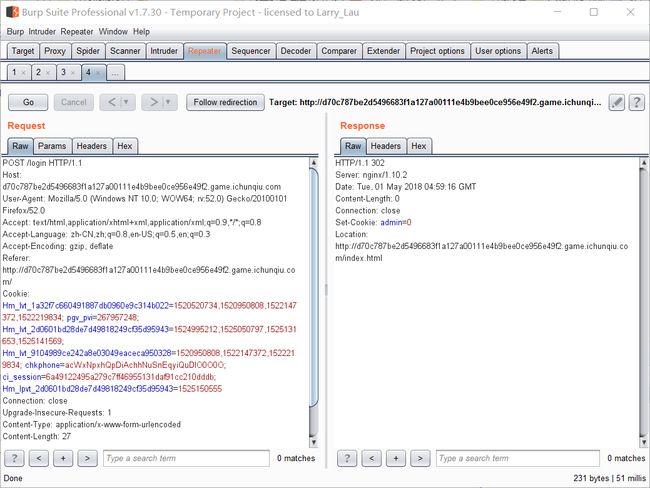
Task: Open the Help menu
Action: point(141,32)
